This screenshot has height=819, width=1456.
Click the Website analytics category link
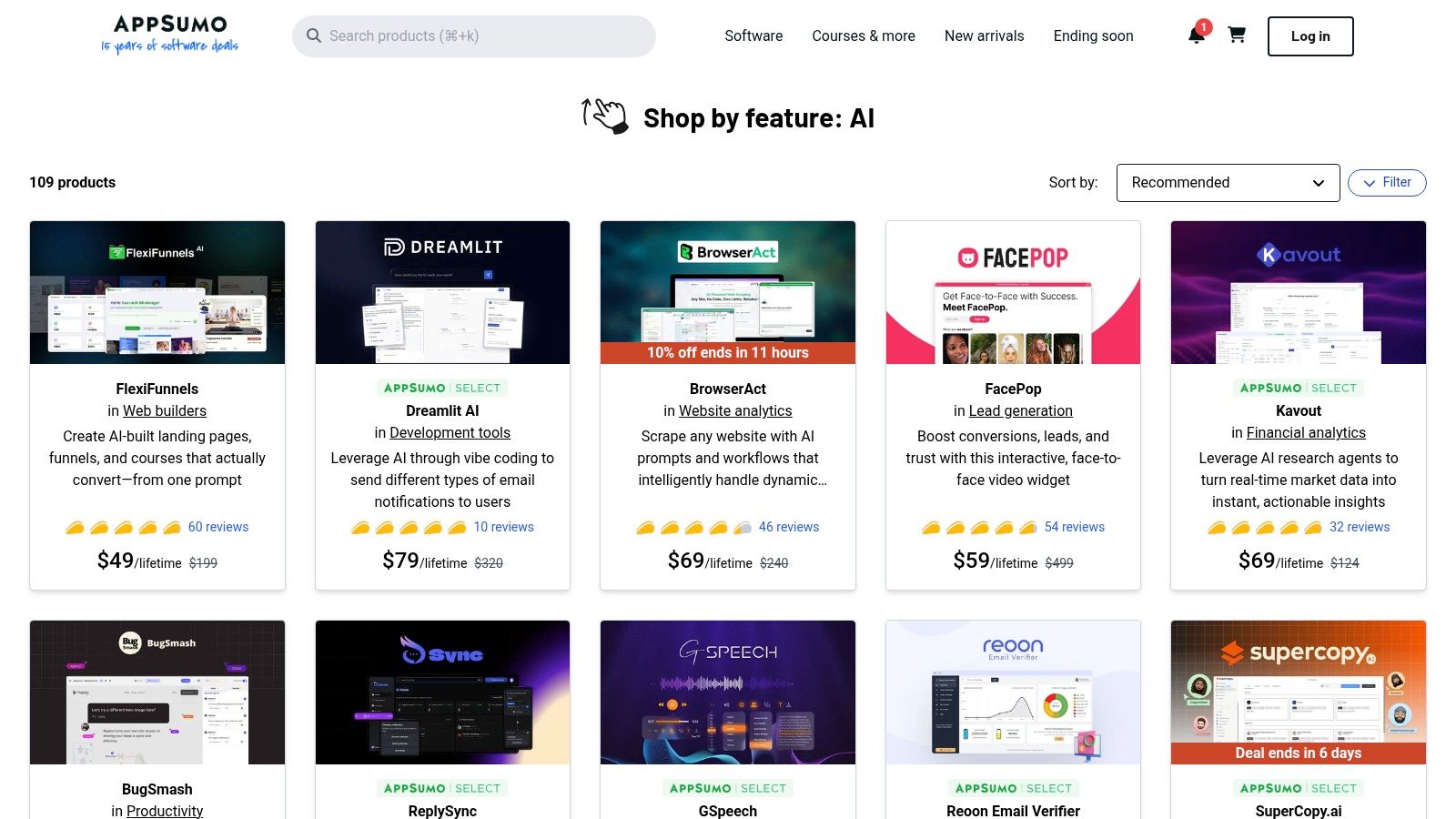pos(735,410)
